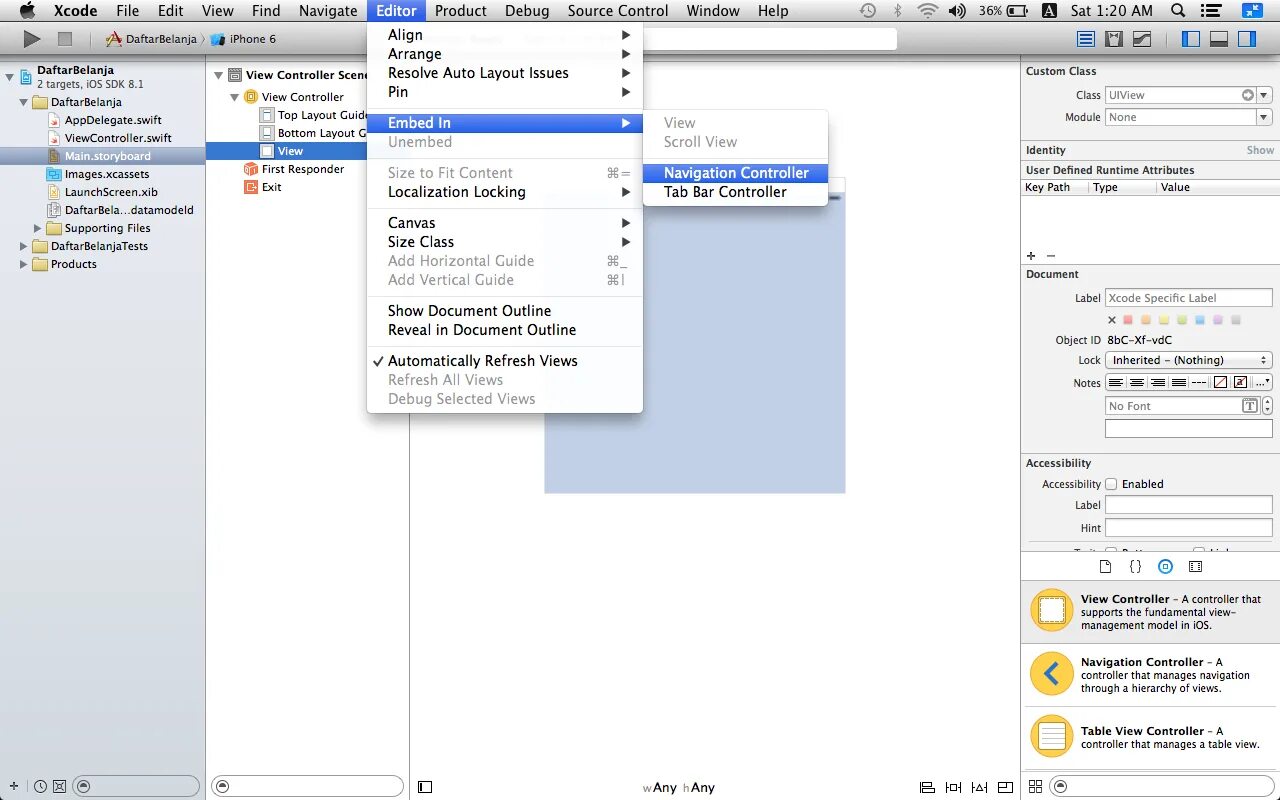Open the Code Snippet library

1135,566
